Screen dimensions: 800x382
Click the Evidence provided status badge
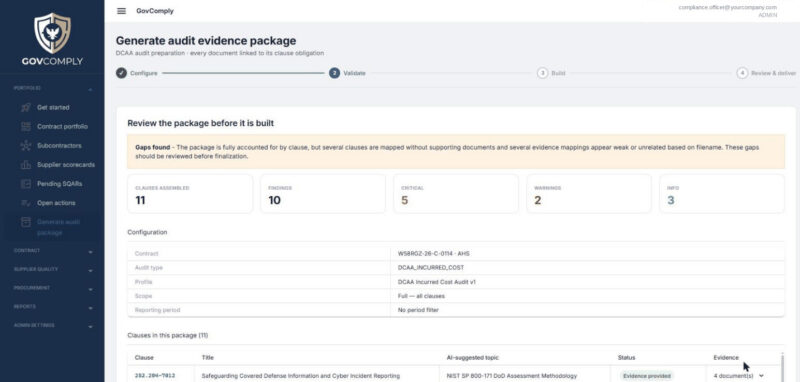pyautogui.click(x=646, y=376)
